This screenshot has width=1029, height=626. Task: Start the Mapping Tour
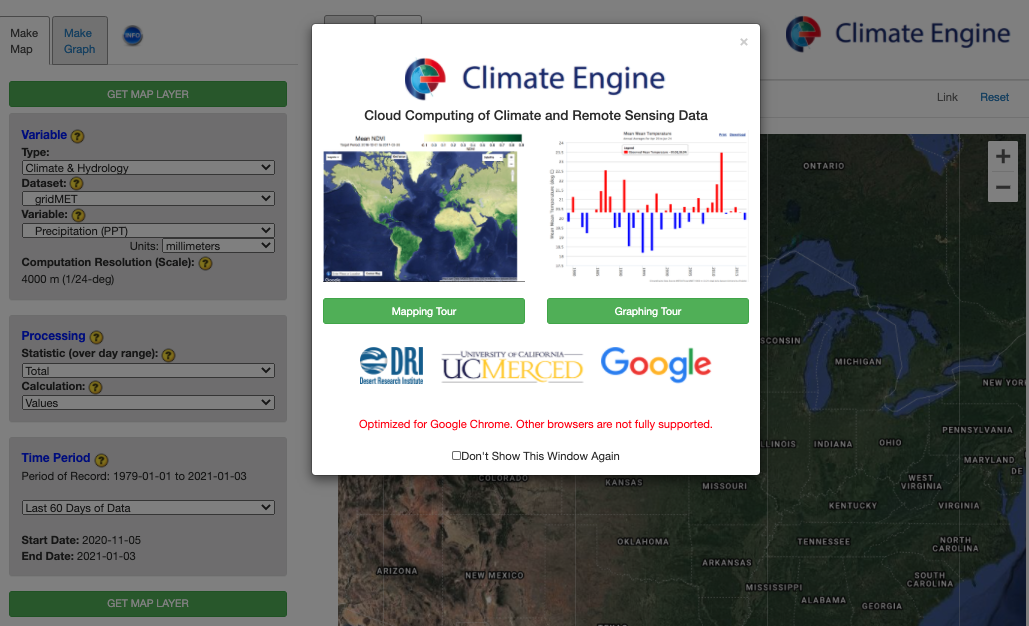424,311
